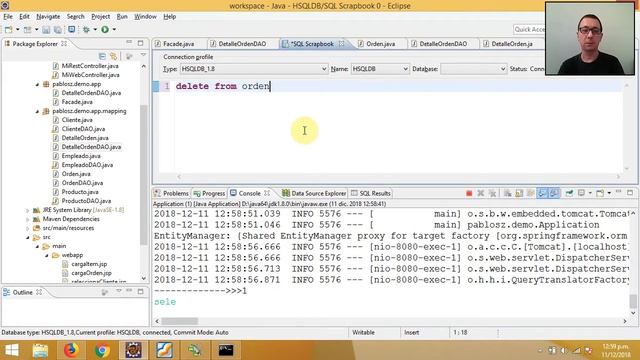This screenshot has height=360, width=640.
Task: Click the Save toolbar icon
Action: [x=46, y=29]
